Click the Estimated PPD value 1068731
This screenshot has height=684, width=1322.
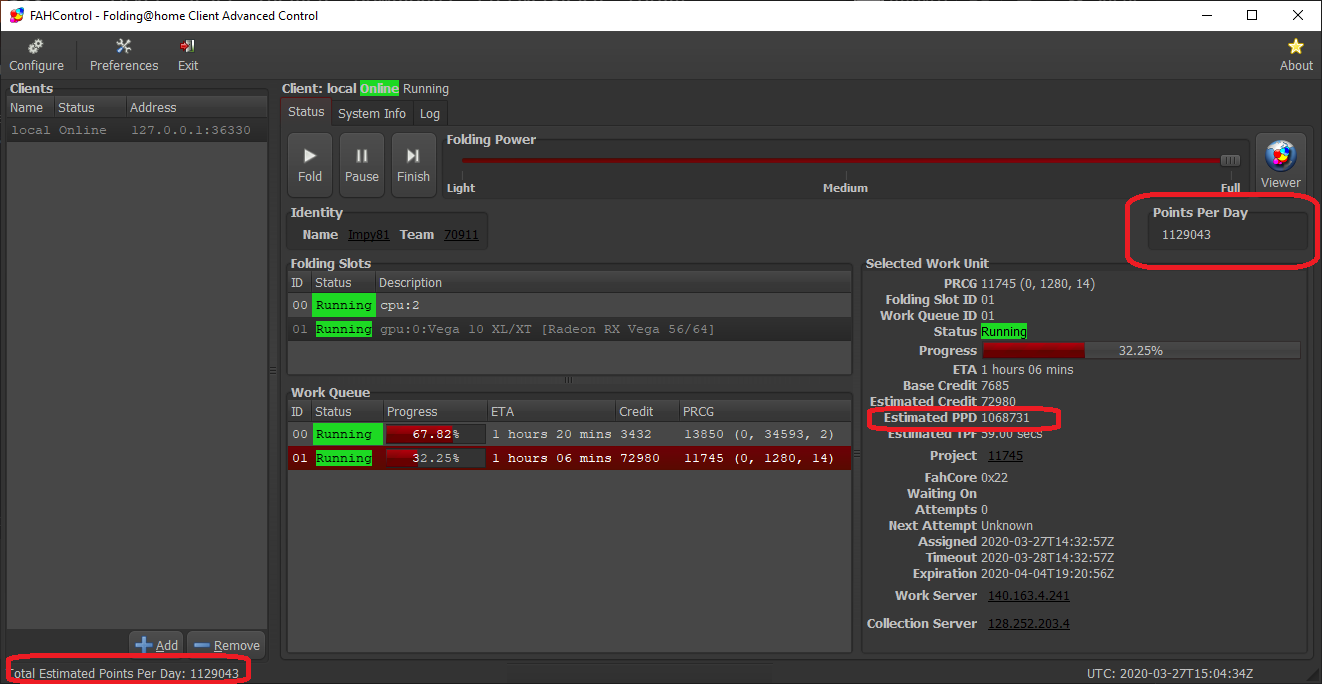click(1005, 418)
